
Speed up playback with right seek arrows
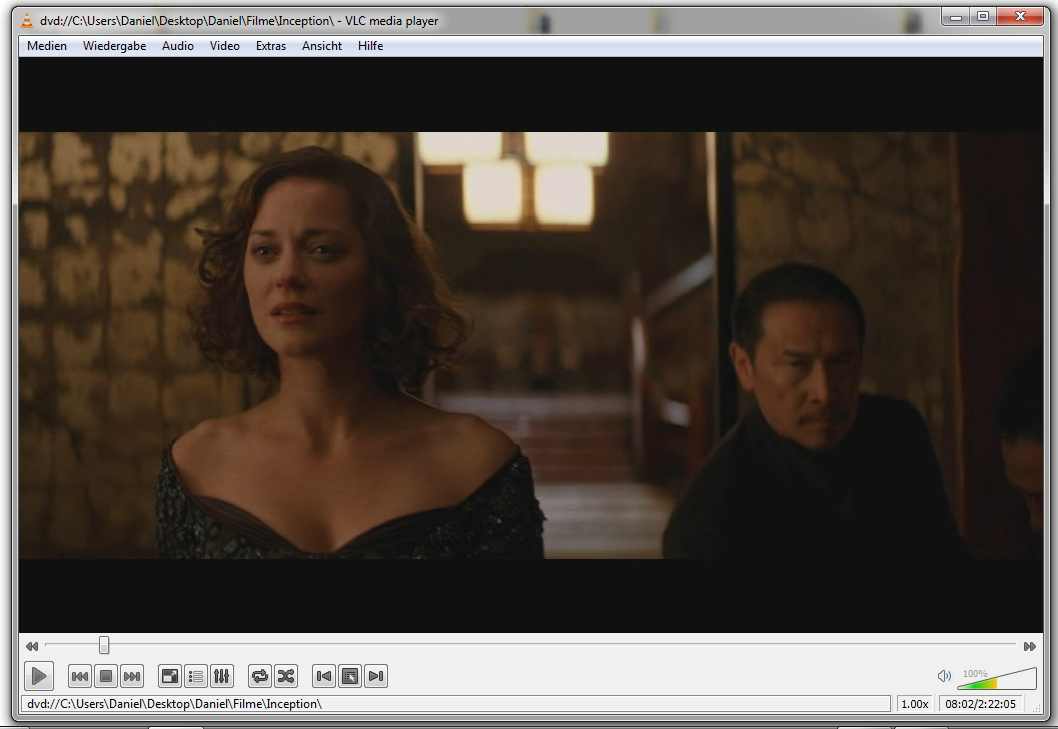point(1030,646)
